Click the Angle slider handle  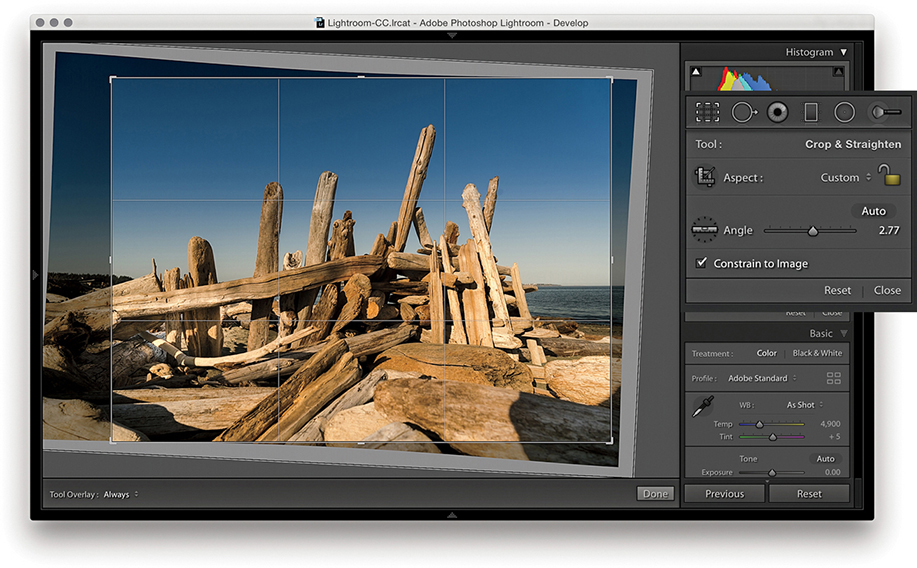(x=813, y=231)
